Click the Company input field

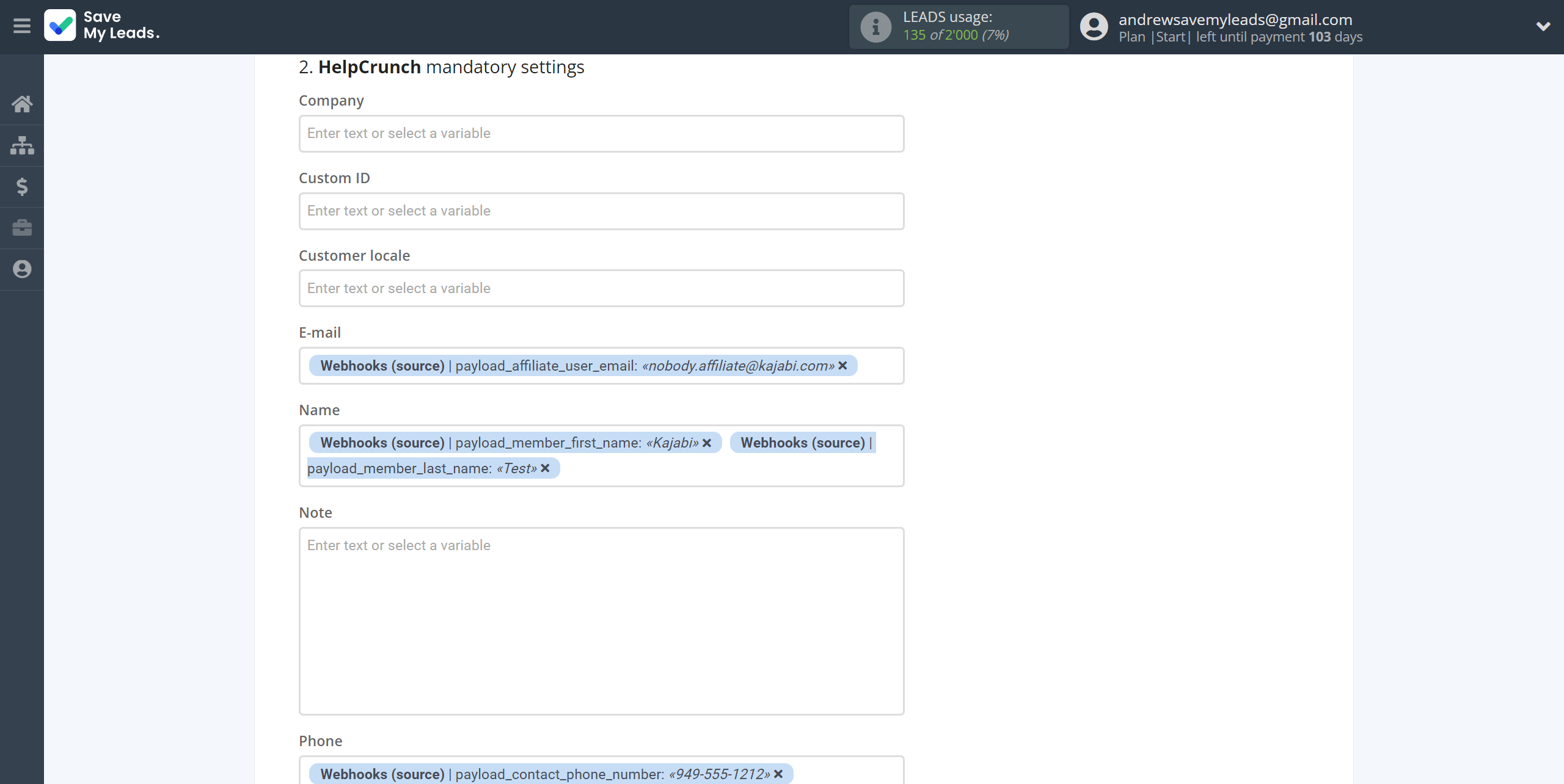click(601, 133)
